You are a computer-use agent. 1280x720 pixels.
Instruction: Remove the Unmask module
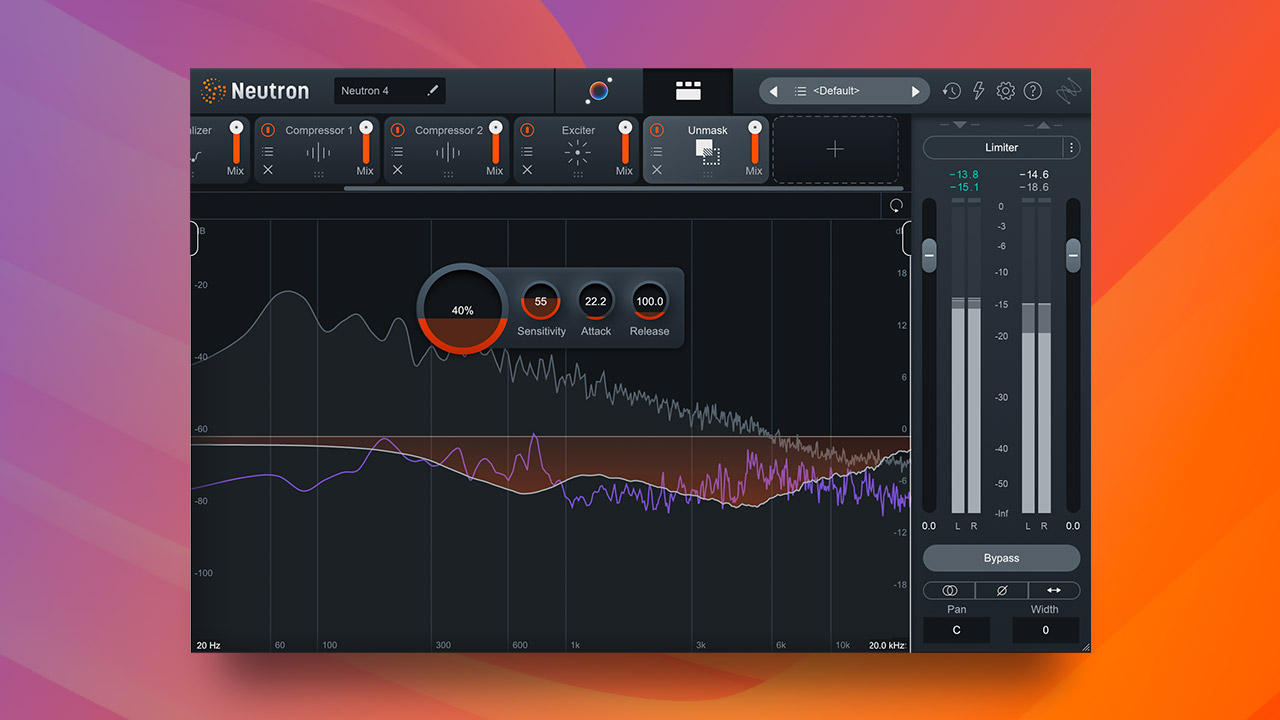(657, 170)
